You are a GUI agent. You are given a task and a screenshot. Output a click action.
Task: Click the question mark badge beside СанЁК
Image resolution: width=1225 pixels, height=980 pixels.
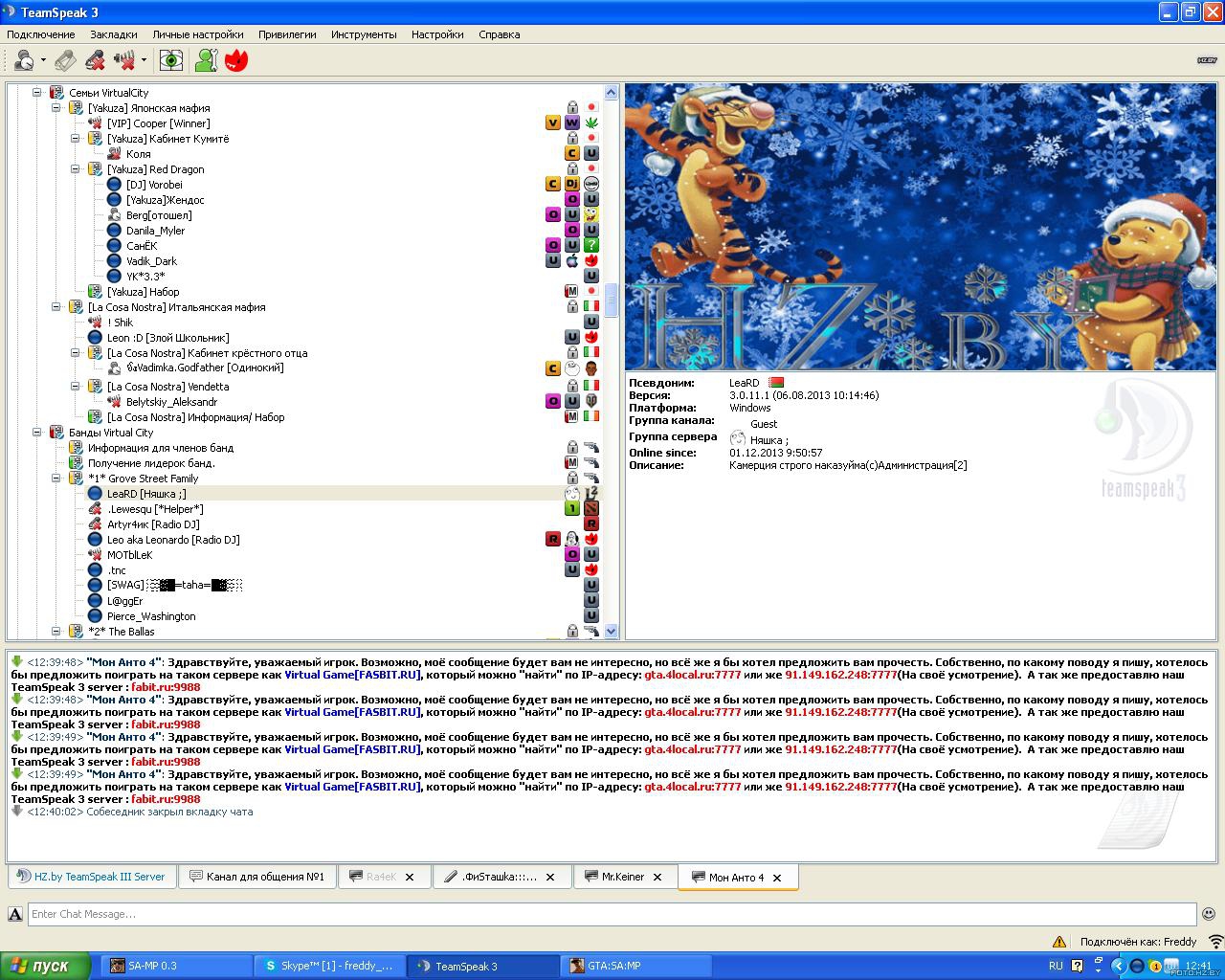click(x=591, y=246)
